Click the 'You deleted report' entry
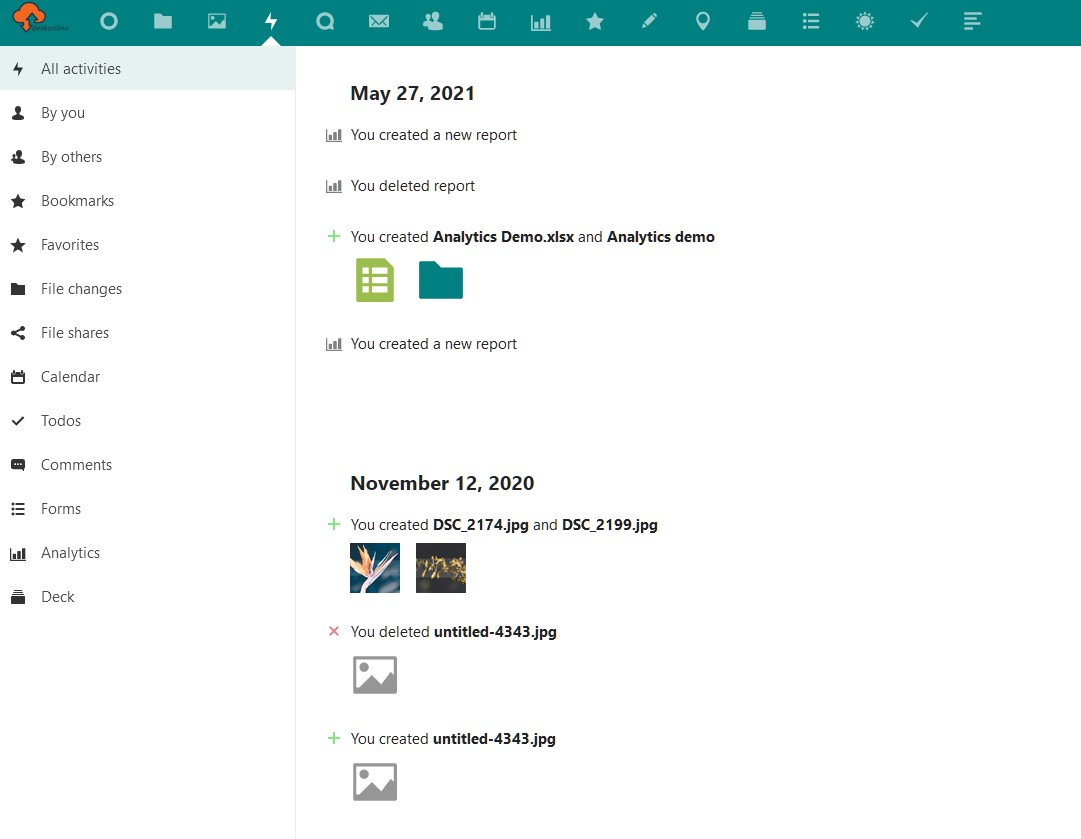The height and width of the screenshot is (839, 1081). (412, 185)
